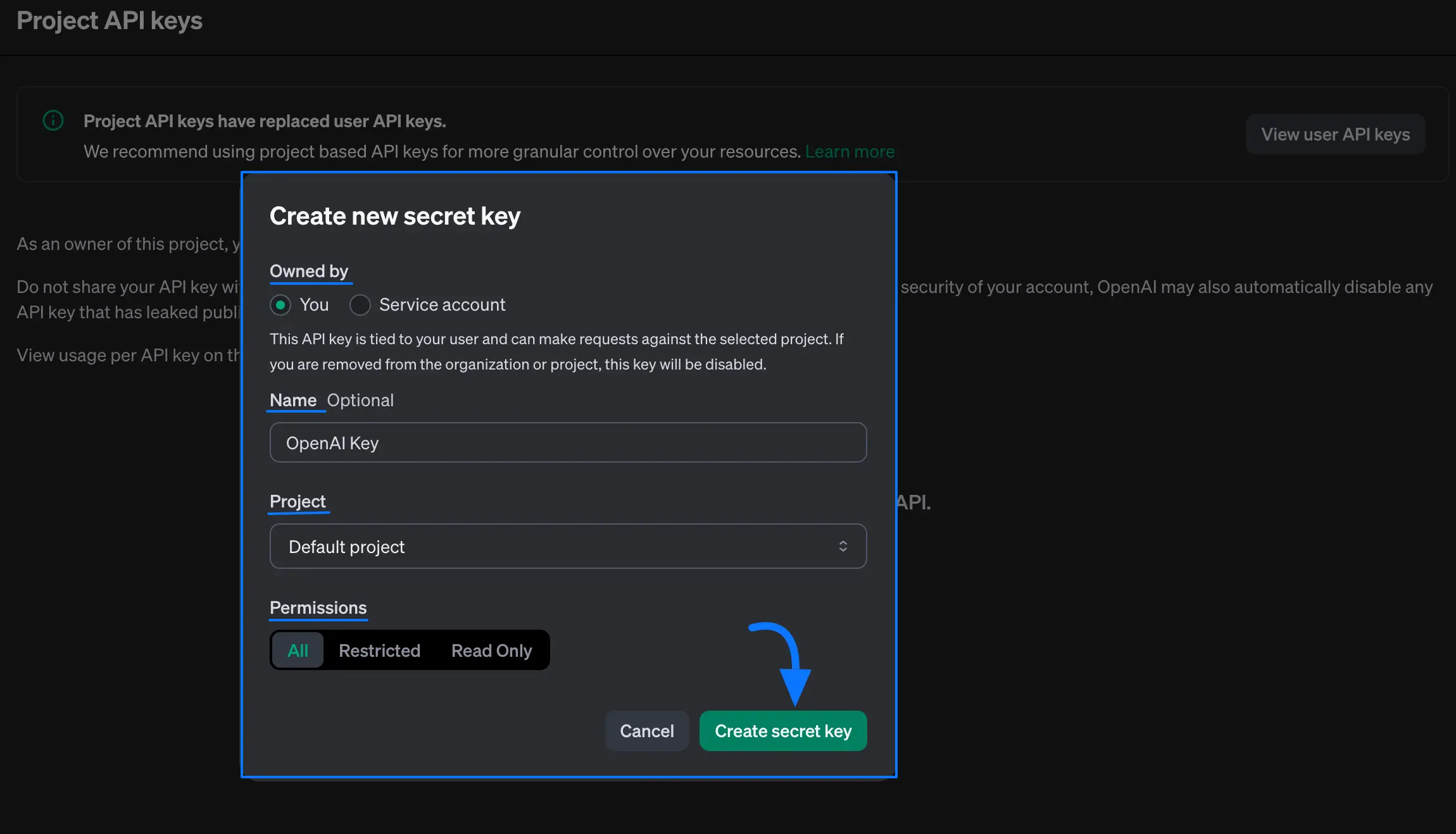Open the 'Learn more' link
Screen dimensions: 1456x834
(x=850, y=151)
